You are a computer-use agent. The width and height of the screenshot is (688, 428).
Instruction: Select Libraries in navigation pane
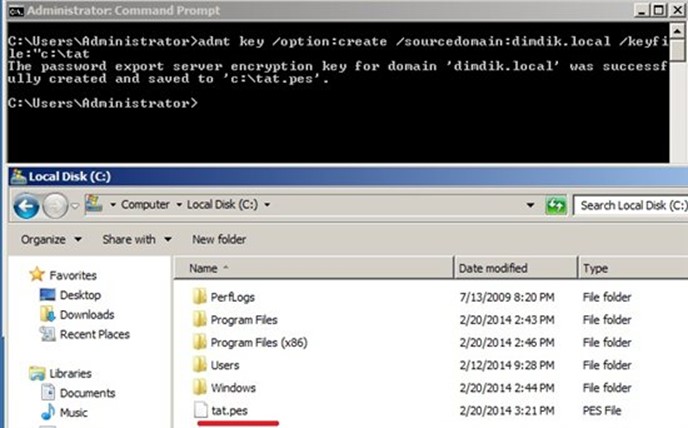click(70, 374)
